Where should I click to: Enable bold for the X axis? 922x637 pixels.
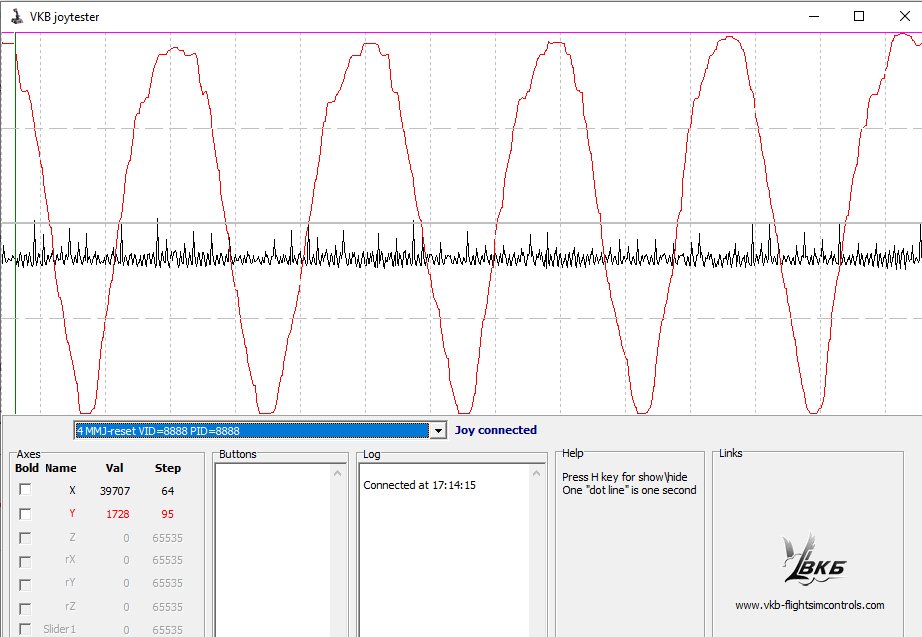(25, 490)
